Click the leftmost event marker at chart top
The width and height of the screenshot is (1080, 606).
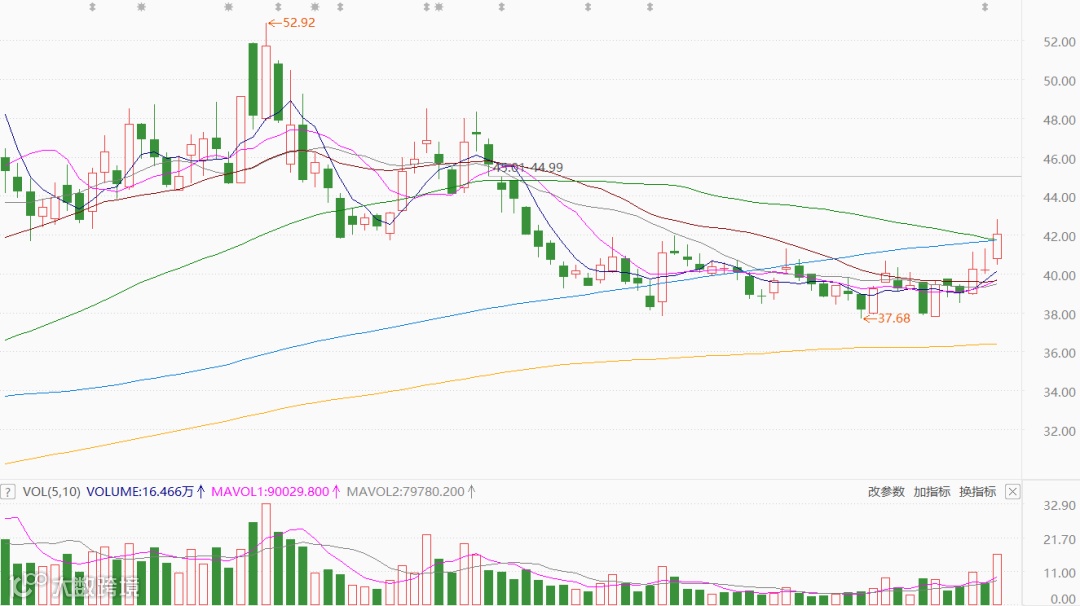(93, 7)
